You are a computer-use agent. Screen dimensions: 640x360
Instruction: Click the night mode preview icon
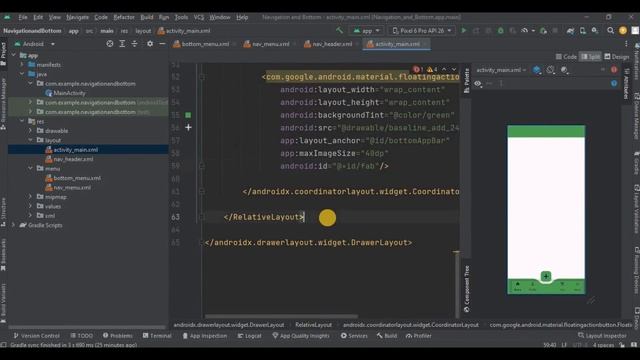[x=564, y=70]
